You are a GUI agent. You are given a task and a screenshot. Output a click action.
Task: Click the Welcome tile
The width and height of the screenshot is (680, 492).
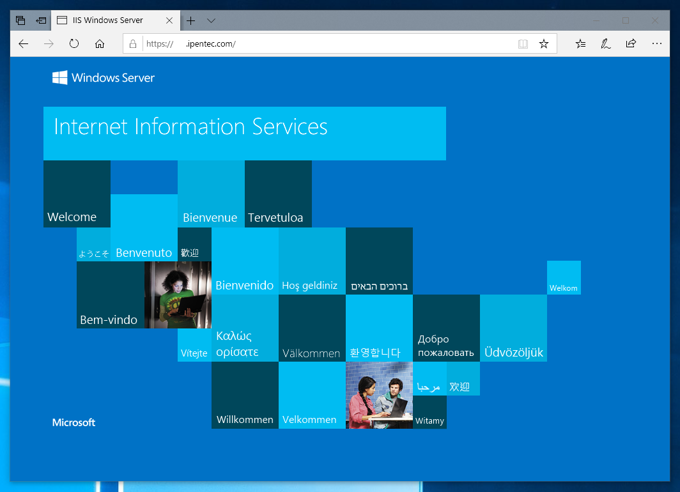(x=77, y=194)
